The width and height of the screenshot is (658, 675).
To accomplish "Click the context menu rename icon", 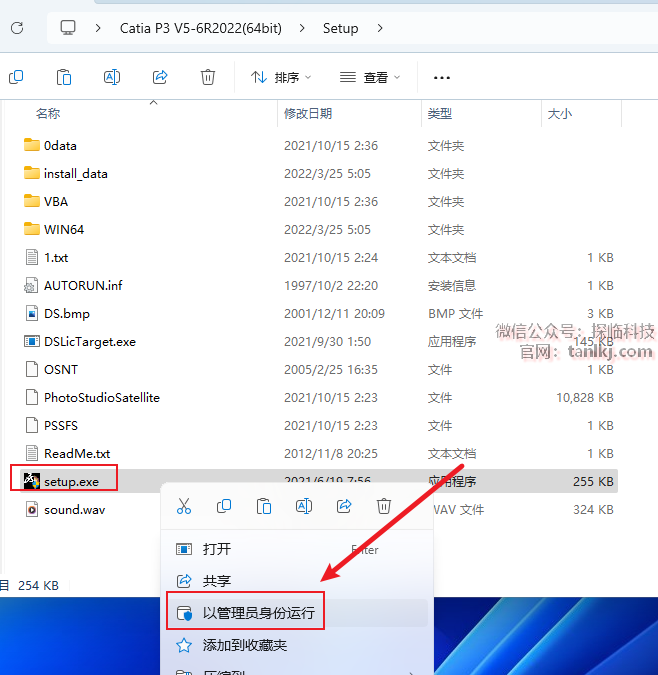I will pyautogui.click(x=304, y=506).
